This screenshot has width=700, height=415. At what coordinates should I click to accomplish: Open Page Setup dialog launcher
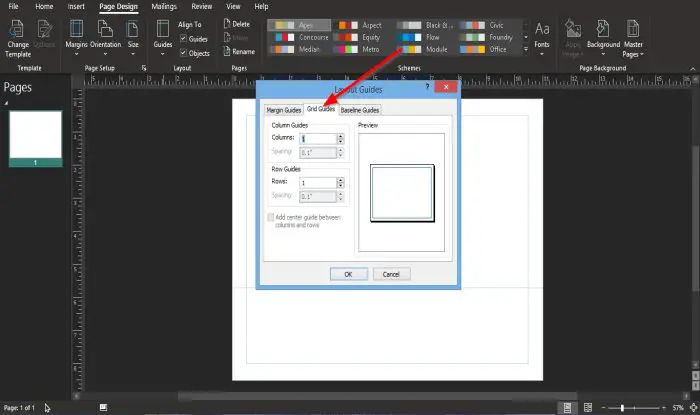tap(144, 68)
